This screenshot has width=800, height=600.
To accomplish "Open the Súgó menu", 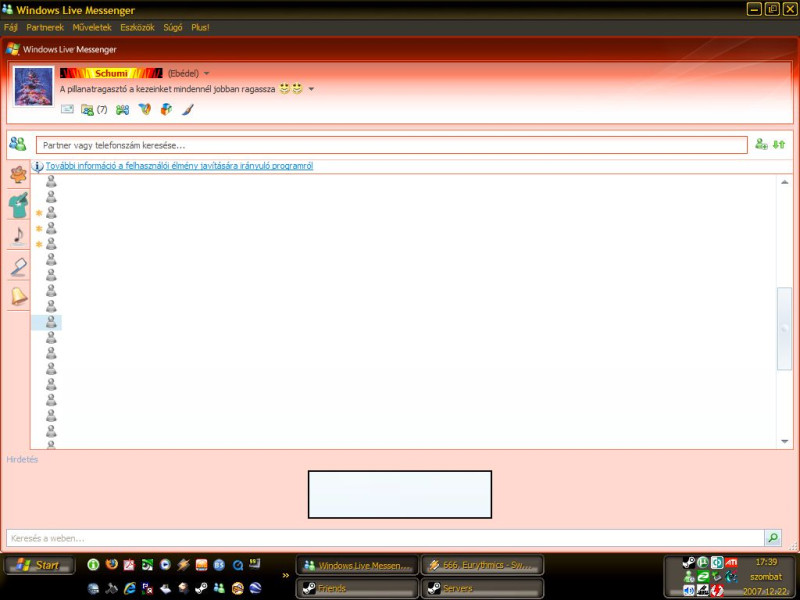I will [173, 28].
